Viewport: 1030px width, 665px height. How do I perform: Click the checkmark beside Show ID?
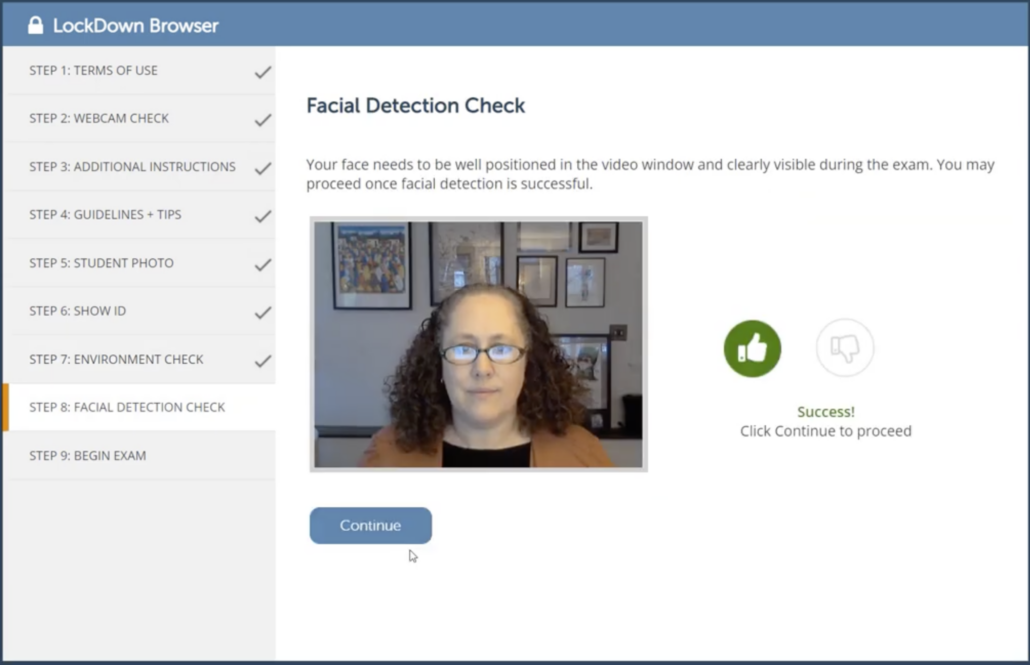(263, 312)
